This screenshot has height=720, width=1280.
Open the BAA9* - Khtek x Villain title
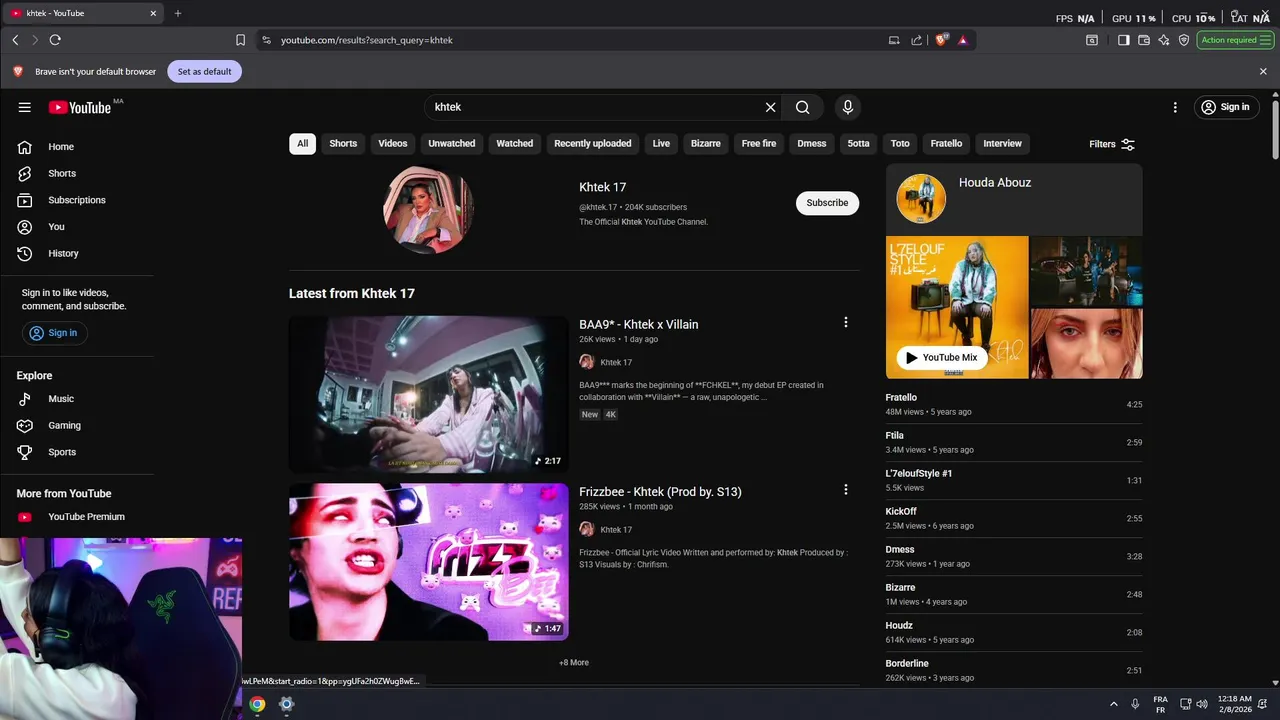tap(639, 324)
